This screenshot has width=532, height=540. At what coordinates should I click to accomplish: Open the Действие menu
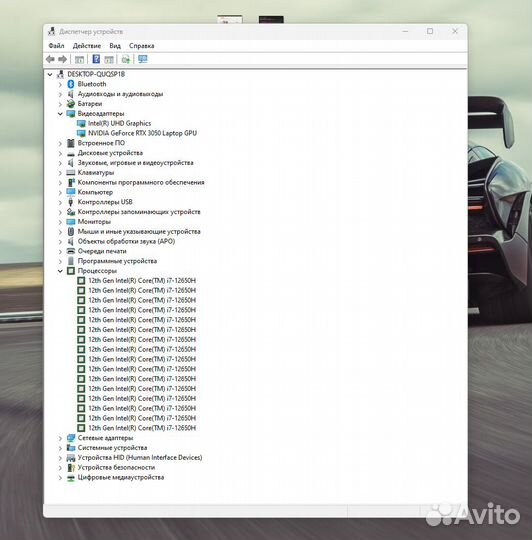point(87,46)
